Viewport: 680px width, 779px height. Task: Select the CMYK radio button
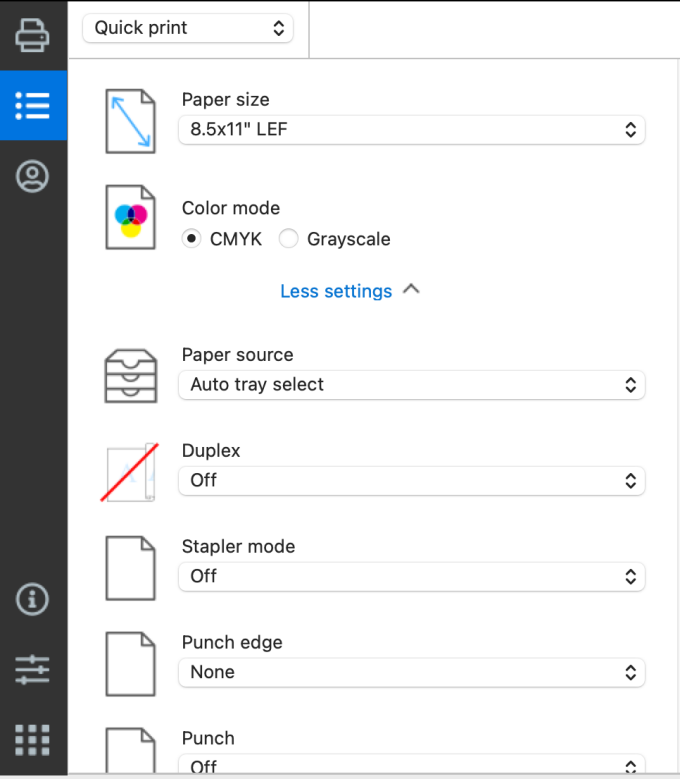click(x=191, y=239)
